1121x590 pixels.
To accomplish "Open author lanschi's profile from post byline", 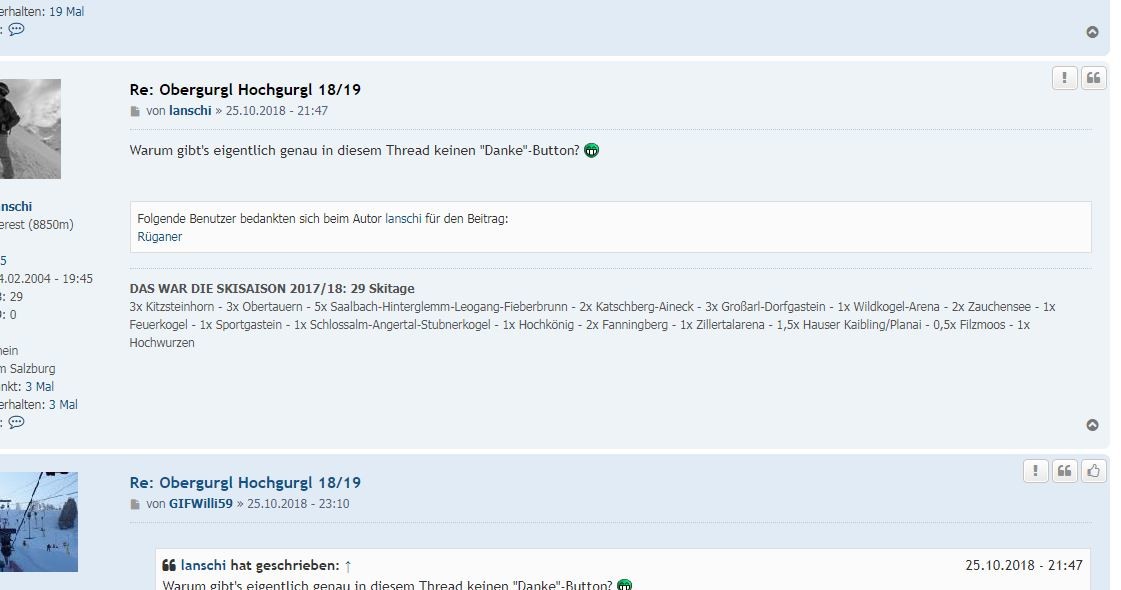I will 189,111.
